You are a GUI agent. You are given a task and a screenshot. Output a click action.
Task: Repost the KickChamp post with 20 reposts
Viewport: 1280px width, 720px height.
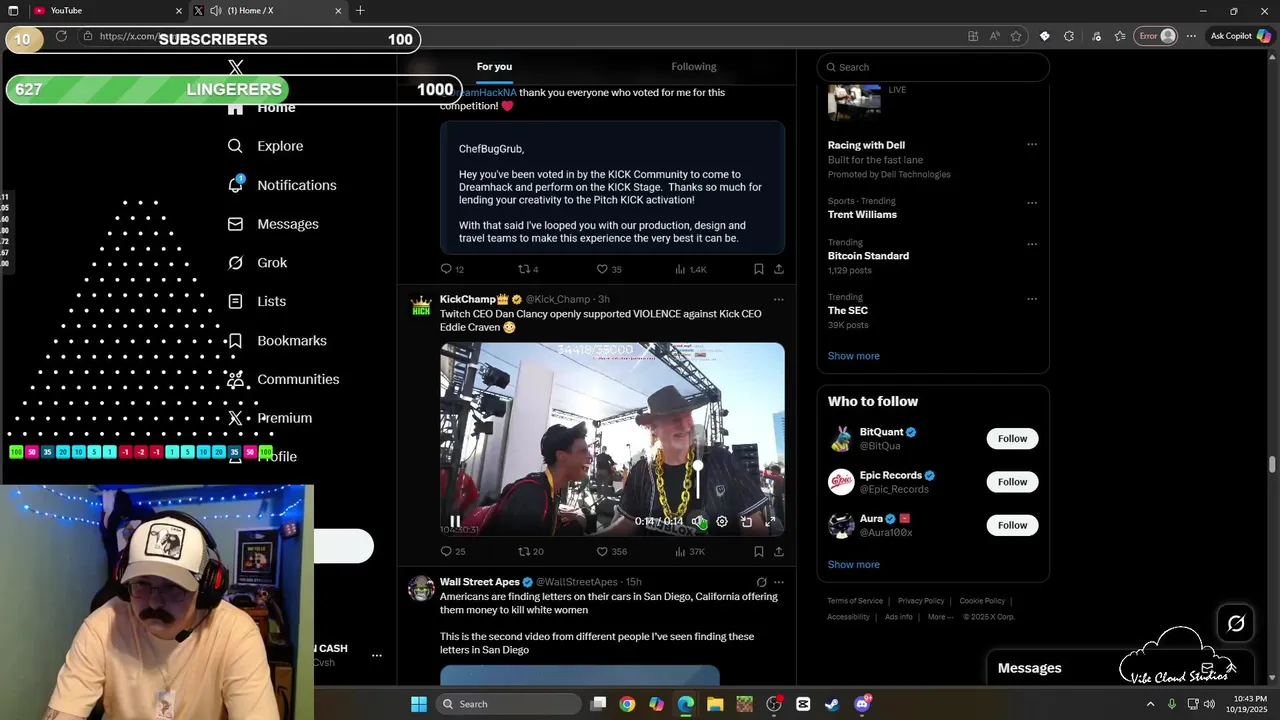[x=531, y=551]
